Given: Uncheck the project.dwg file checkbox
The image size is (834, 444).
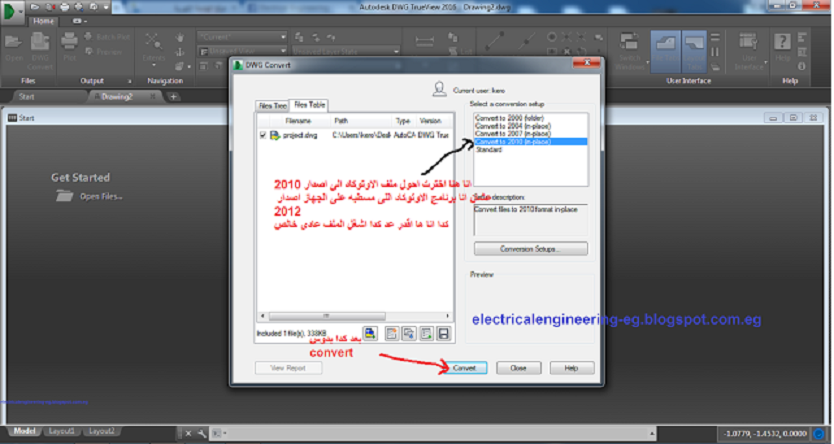Looking at the screenshot, I should tap(263, 136).
